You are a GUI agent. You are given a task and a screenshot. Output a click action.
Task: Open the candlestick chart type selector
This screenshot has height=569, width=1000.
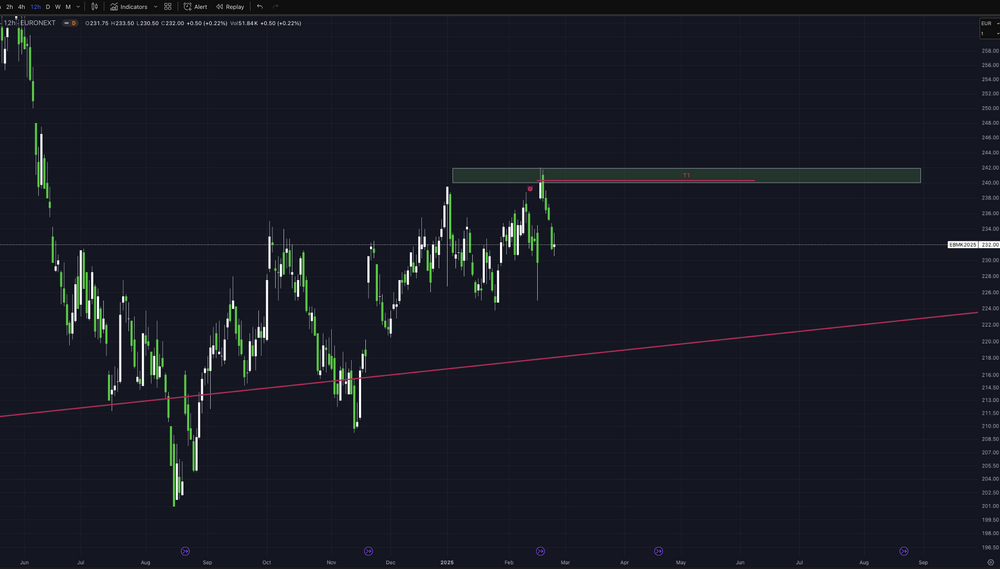click(x=94, y=7)
